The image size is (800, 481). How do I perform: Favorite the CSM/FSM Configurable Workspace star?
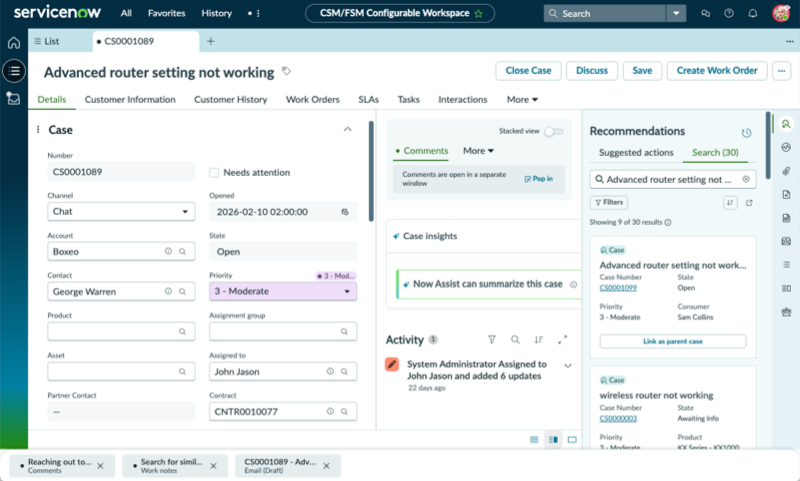[x=479, y=14]
